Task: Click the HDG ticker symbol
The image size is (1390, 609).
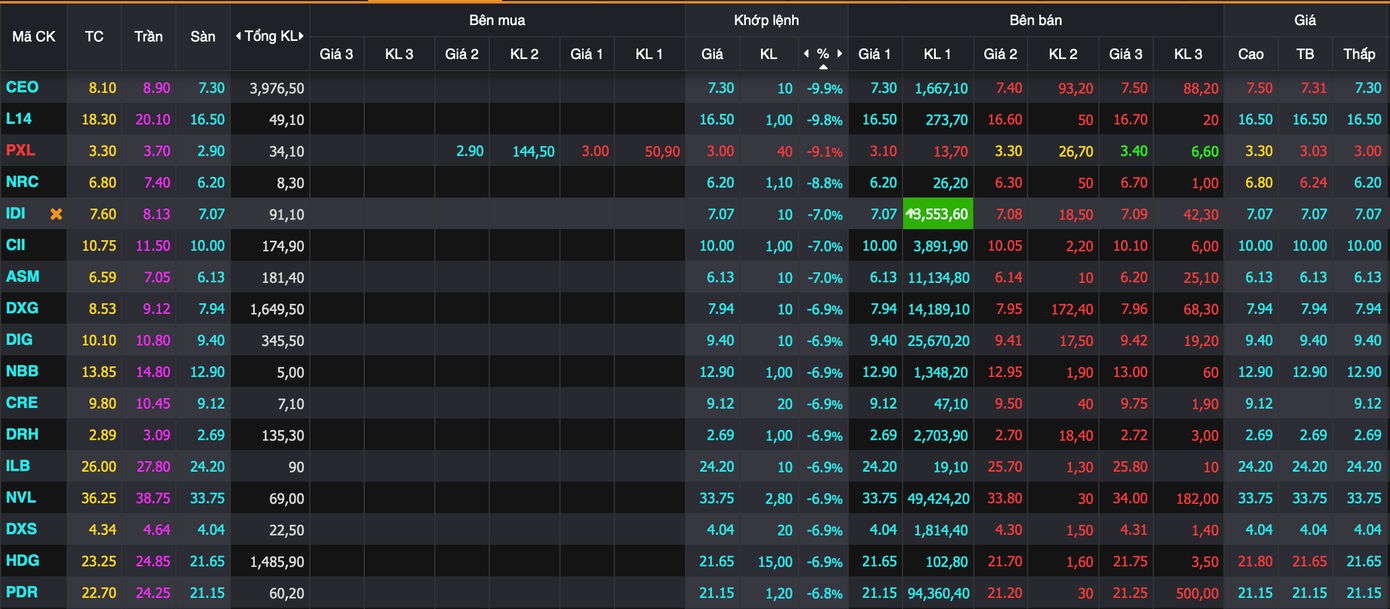Action: coord(22,561)
